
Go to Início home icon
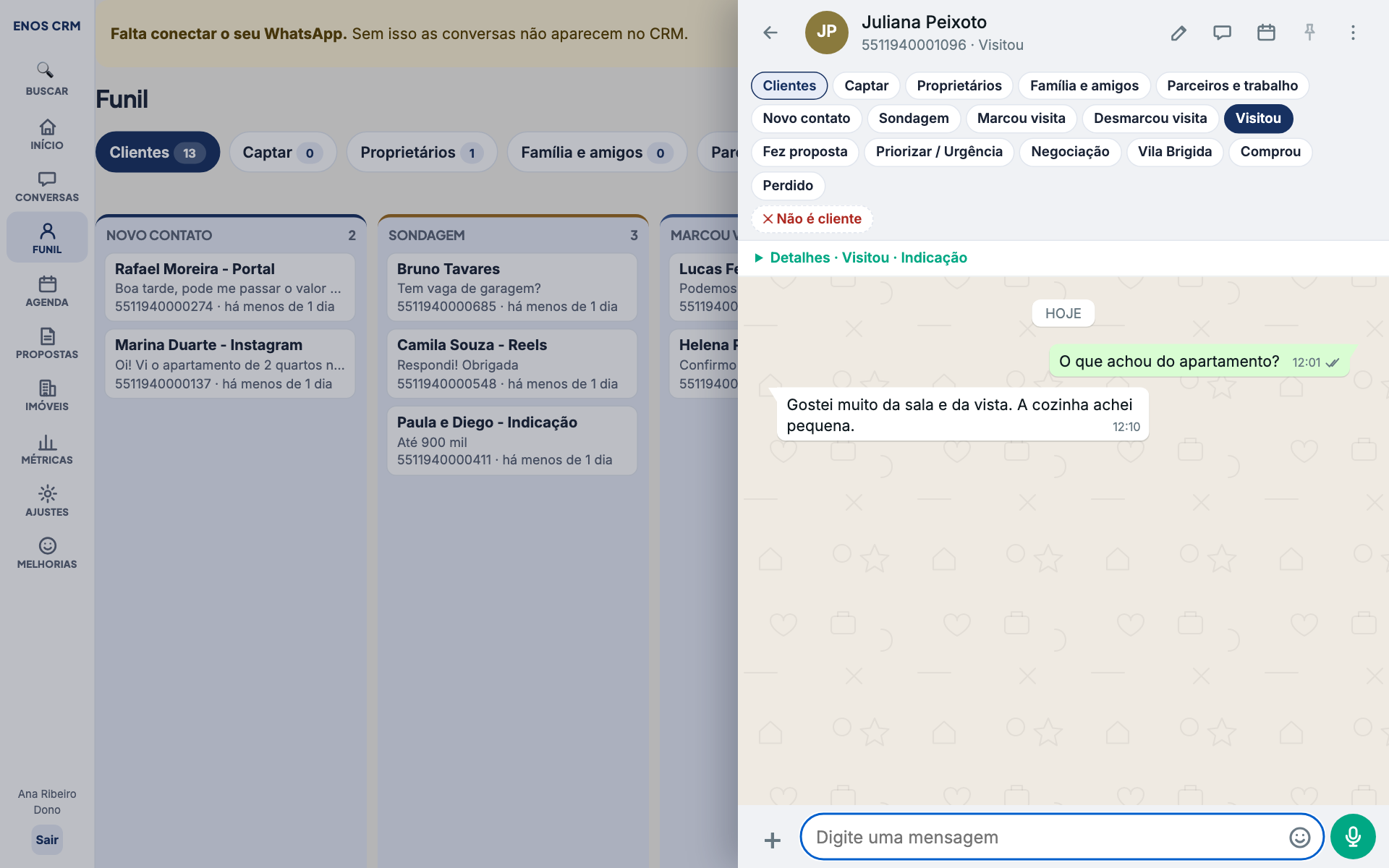[x=47, y=135]
